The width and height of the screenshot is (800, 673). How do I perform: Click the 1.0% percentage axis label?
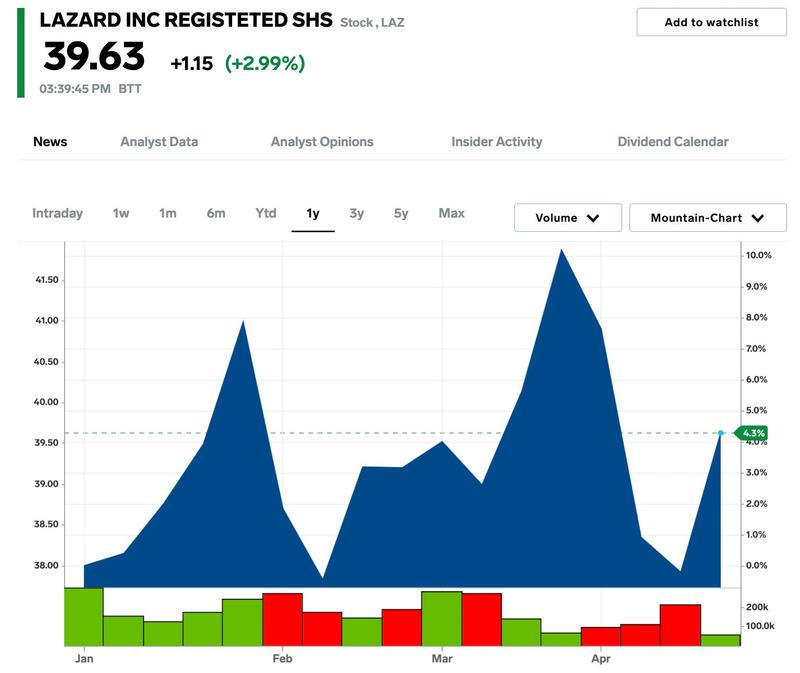[756, 535]
